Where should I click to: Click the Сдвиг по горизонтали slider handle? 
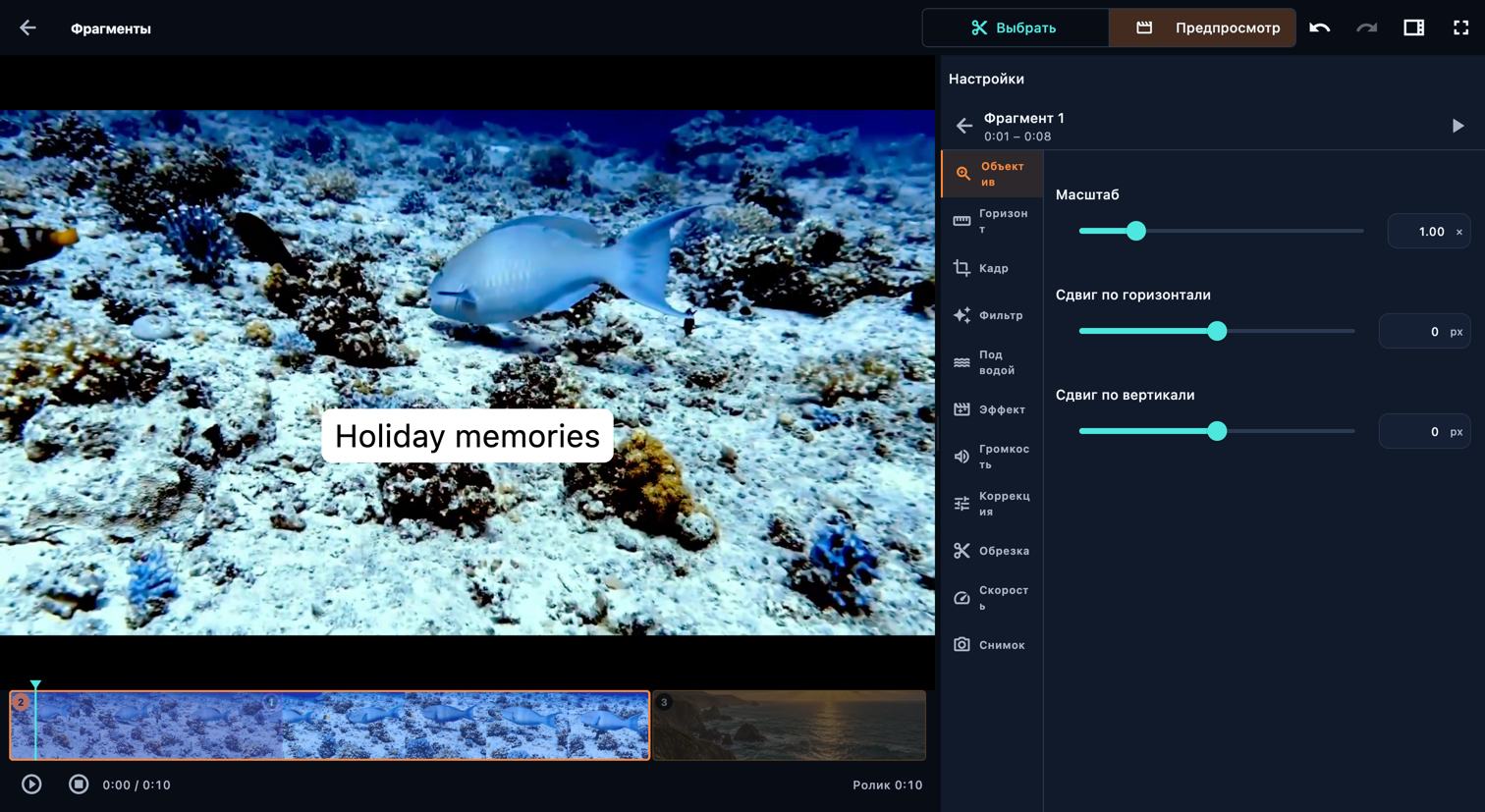click(x=1217, y=331)
